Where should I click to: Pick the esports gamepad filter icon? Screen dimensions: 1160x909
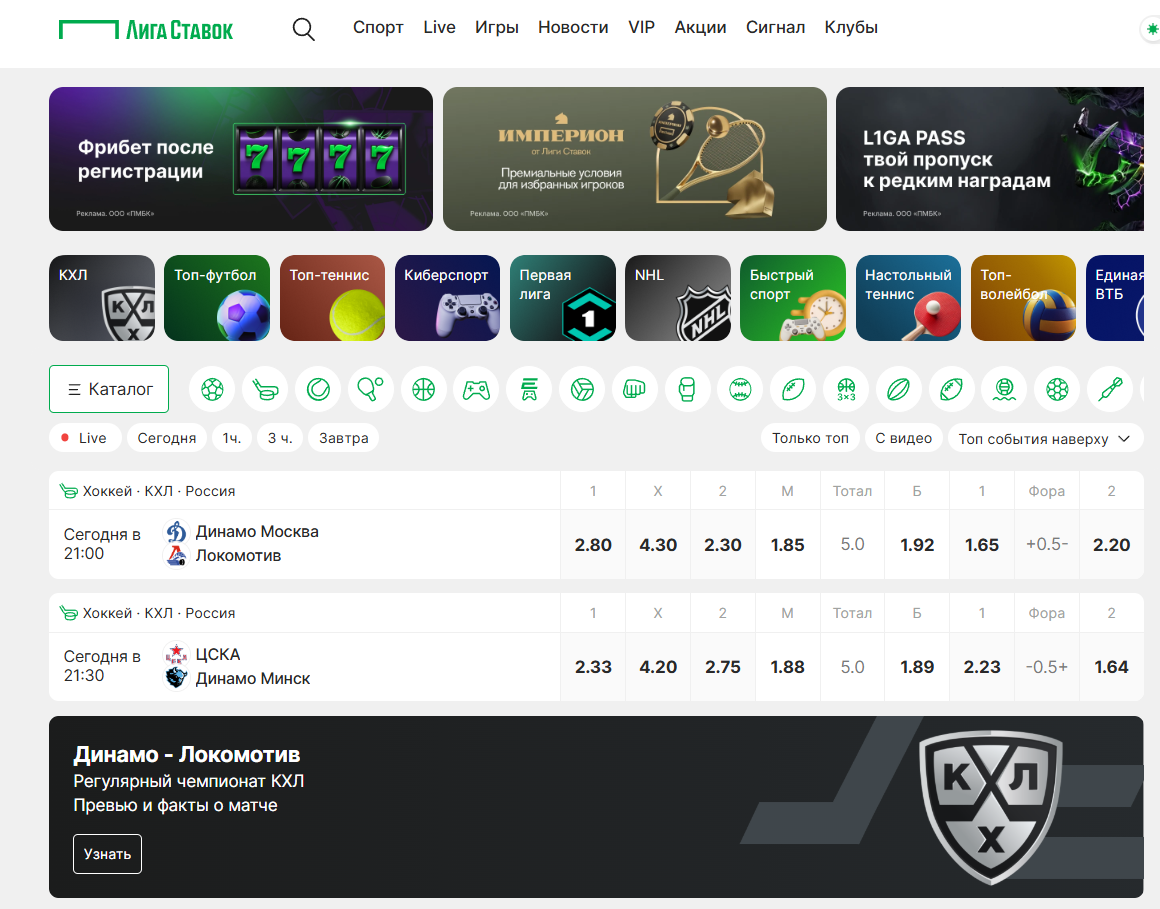476,389
